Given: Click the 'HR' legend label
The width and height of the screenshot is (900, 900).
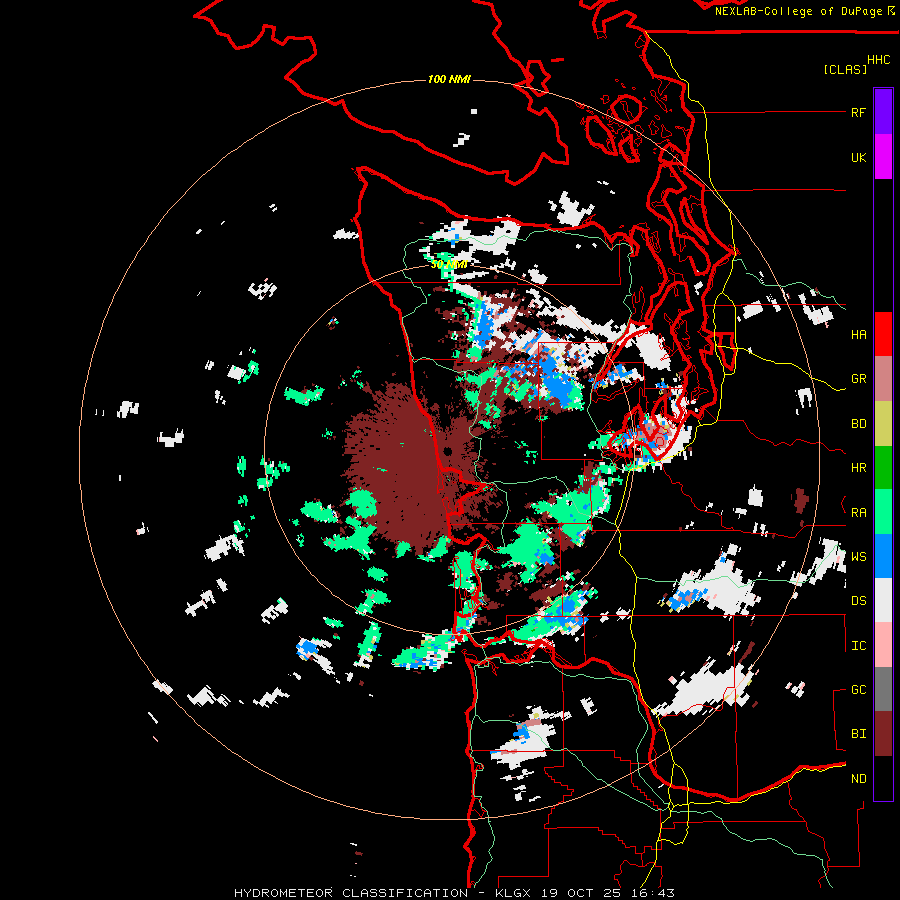Looking at the screenshot, I should point(858,468).
